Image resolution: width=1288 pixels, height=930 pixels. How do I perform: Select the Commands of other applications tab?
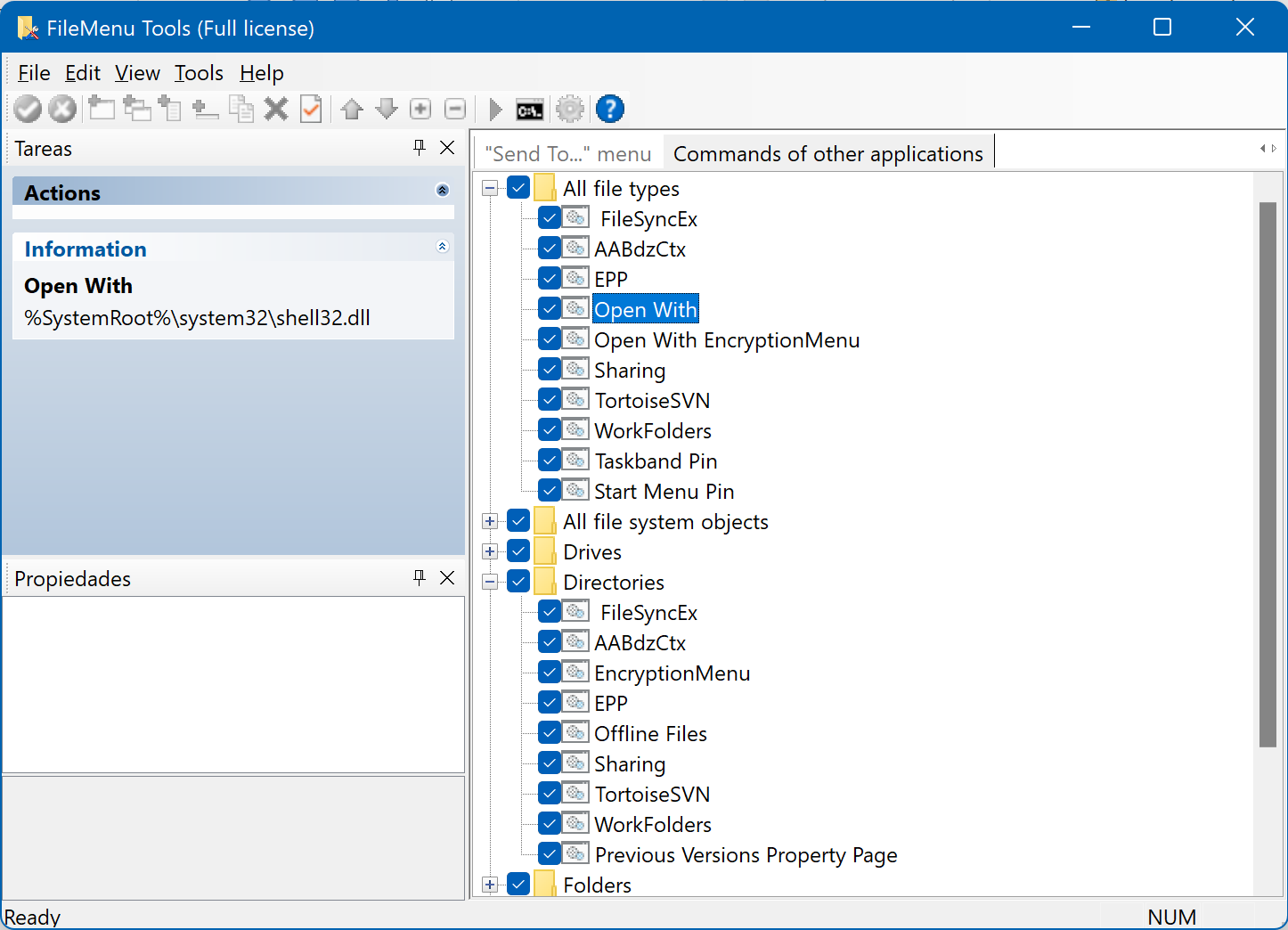point(828,153)
